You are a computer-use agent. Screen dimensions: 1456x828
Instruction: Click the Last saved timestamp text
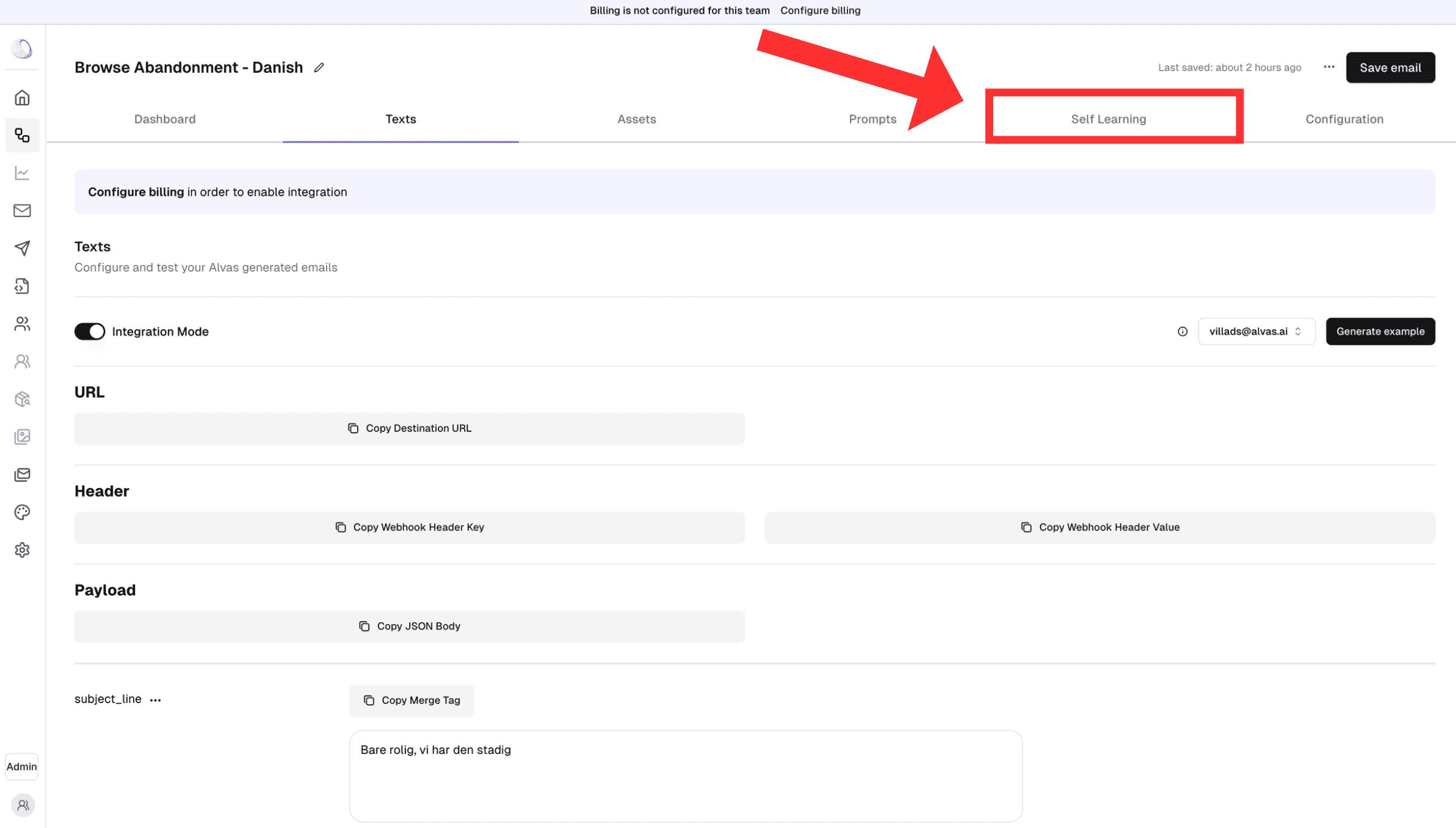point(1229,68)
